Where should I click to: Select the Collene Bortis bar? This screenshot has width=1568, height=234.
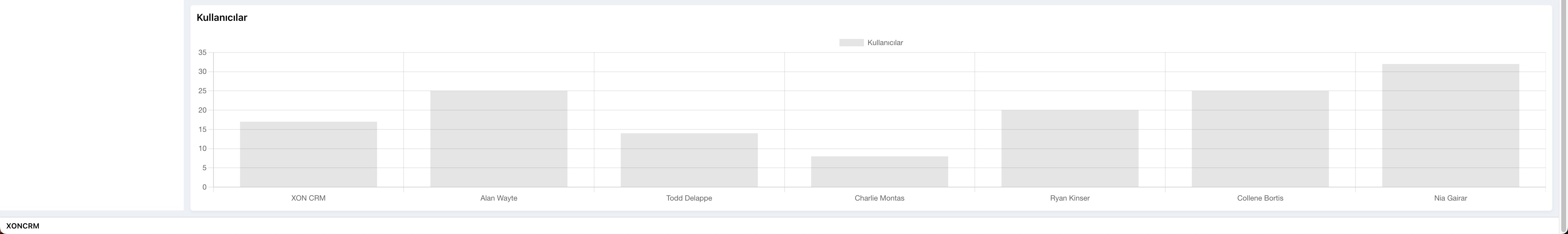[x=1260, y=139]
